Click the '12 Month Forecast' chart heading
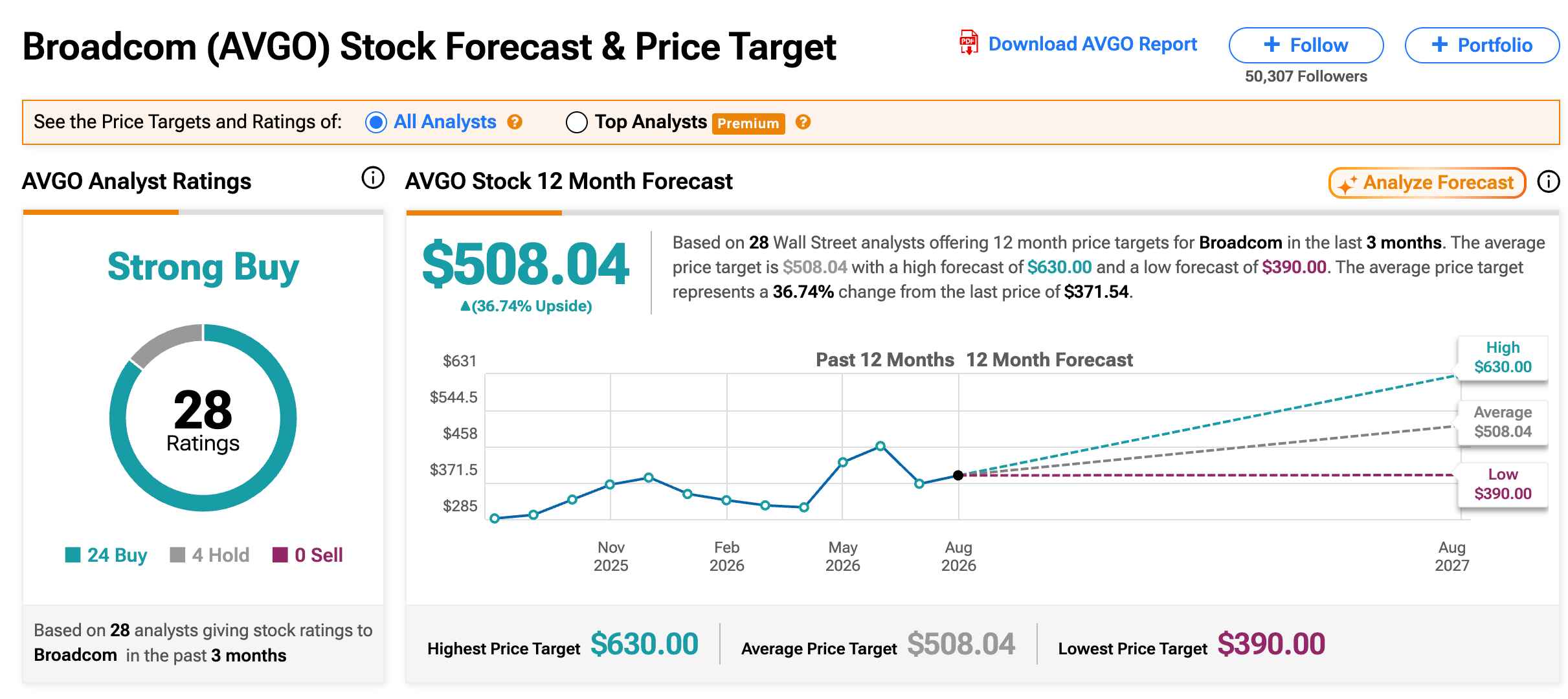Viewport: 1568px width, 699px height. coord(1049,360)
